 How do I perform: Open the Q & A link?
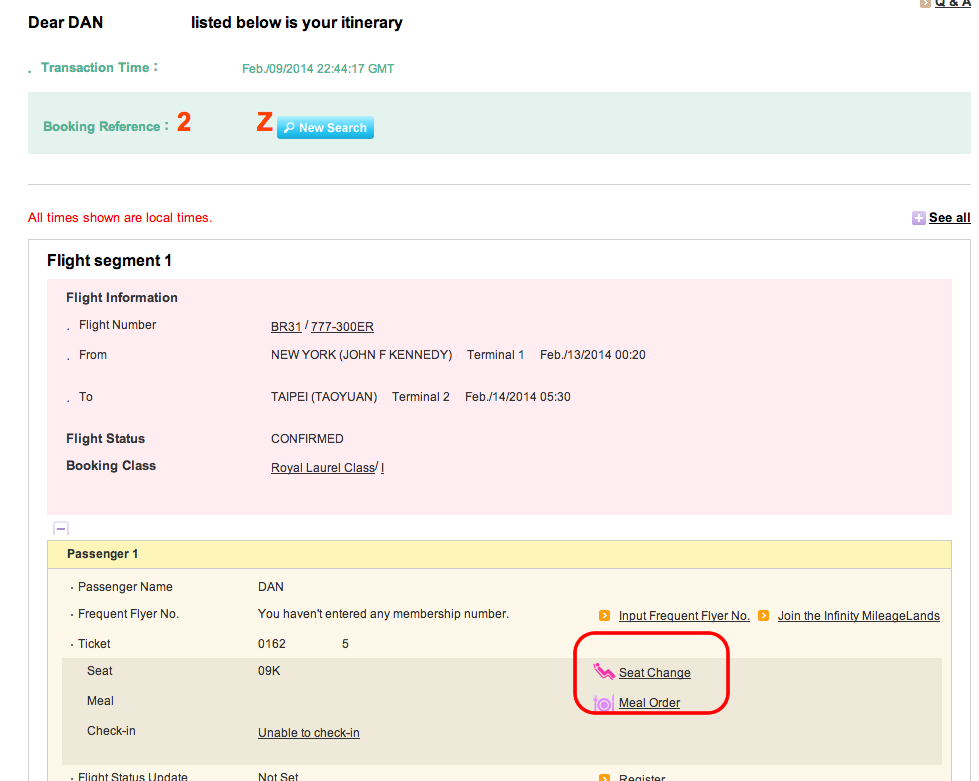click(x=953, y=3)
